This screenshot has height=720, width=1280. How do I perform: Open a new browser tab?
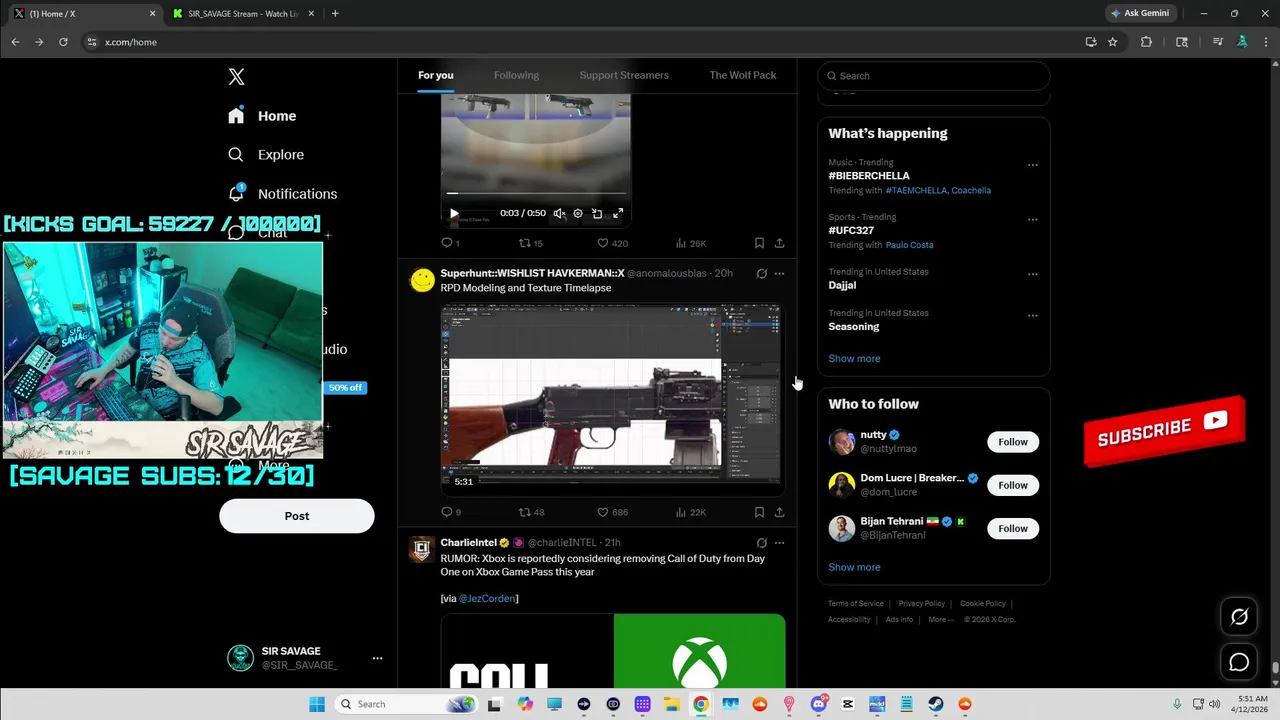click(x=335, y=14)
